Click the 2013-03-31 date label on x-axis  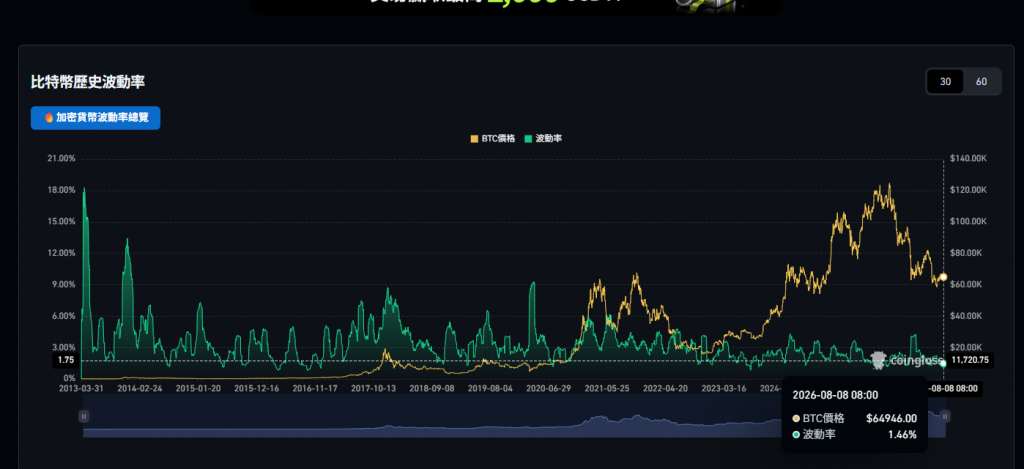click(82, 388)
